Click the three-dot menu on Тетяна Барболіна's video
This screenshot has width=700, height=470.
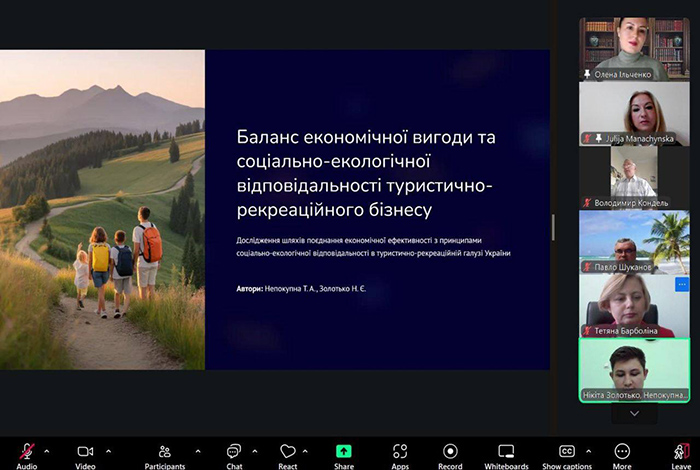pos(682,285)
